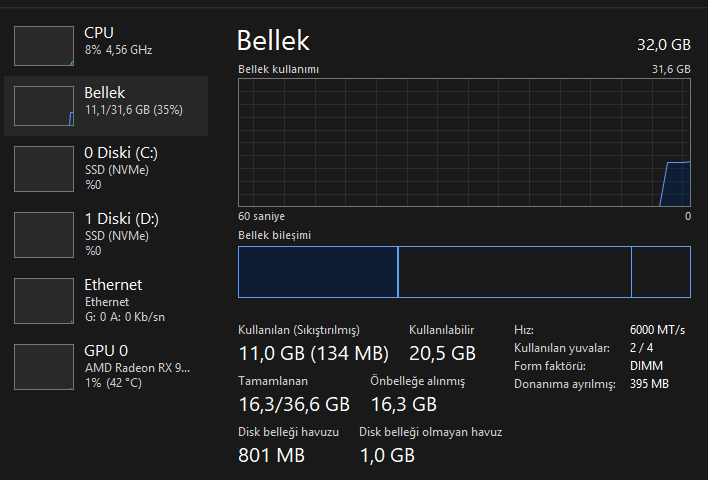Screen dimensions: 708x480
Task: Click the Ethernet G: 0 A: 0 Kb/sn text
Action: [125, 316]
